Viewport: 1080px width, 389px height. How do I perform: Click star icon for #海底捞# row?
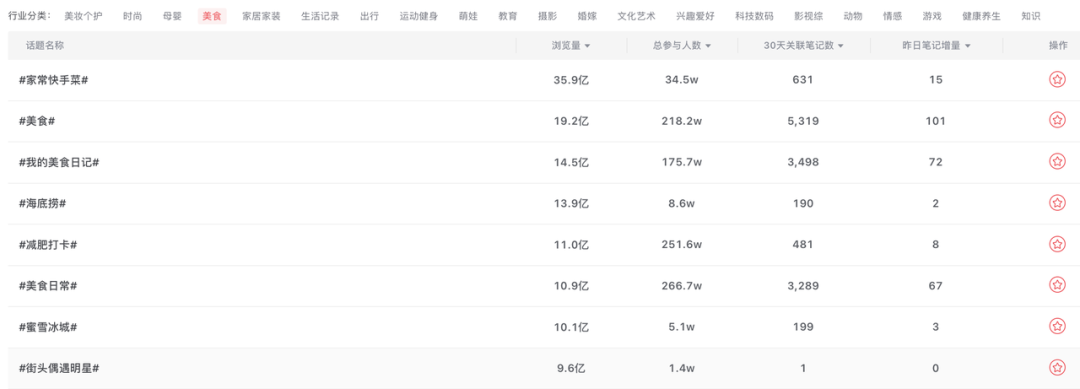click(1057, 203)
